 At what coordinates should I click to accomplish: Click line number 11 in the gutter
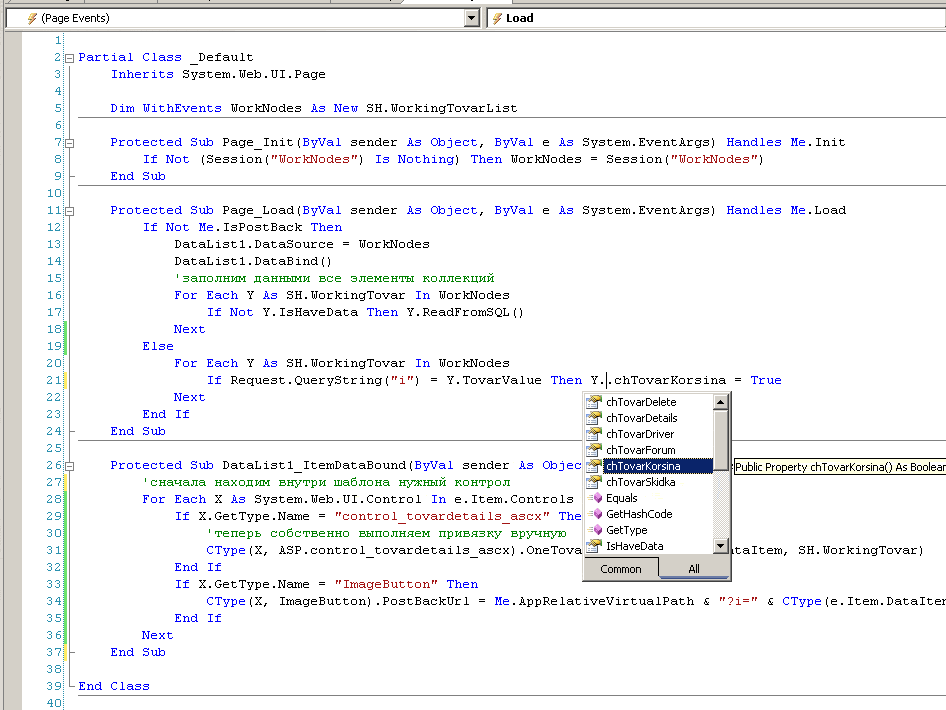click(54, 210)
